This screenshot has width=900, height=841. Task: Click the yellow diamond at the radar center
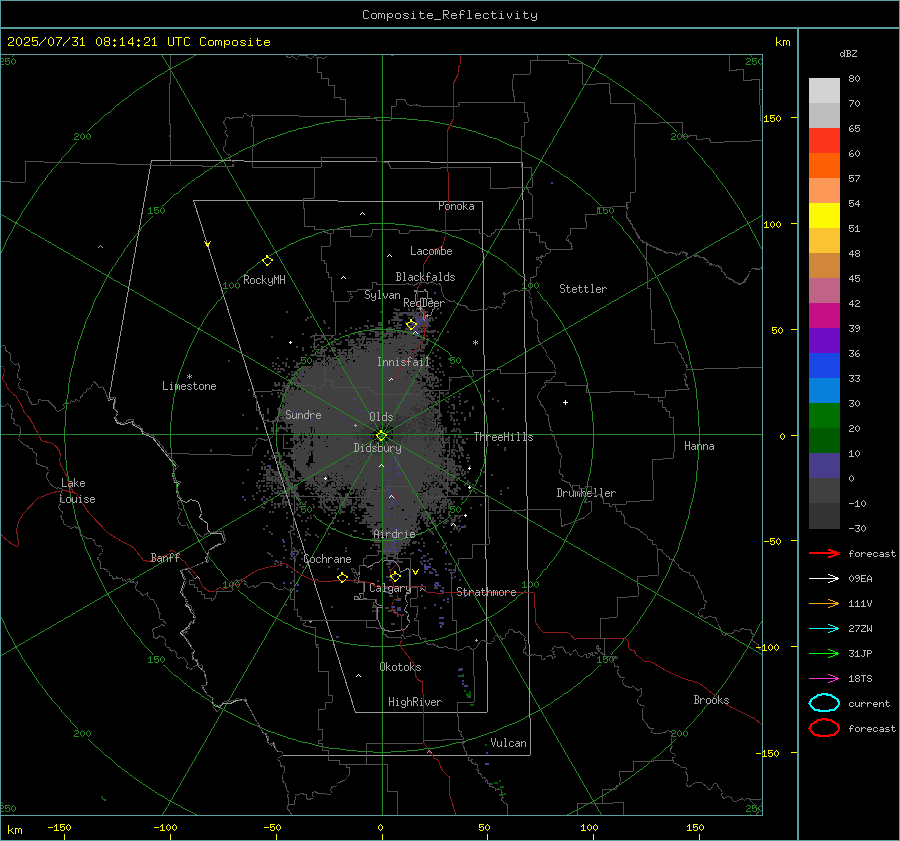[x=381, y=436]
